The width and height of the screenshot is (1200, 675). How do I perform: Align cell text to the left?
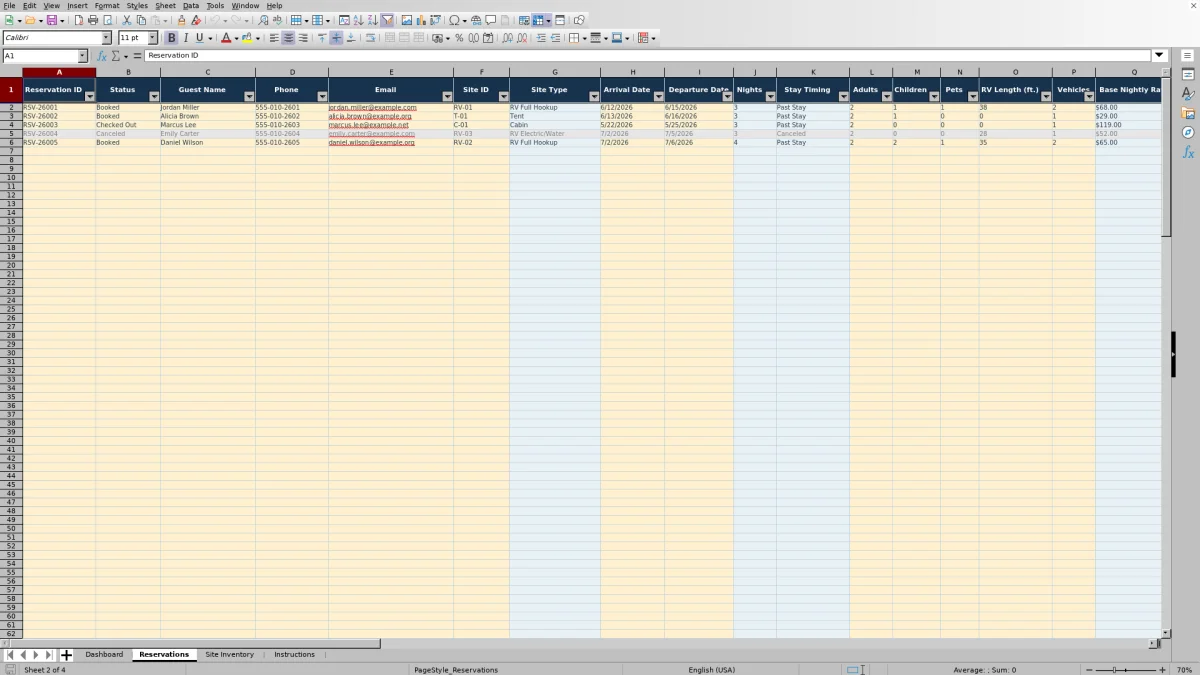274,38
